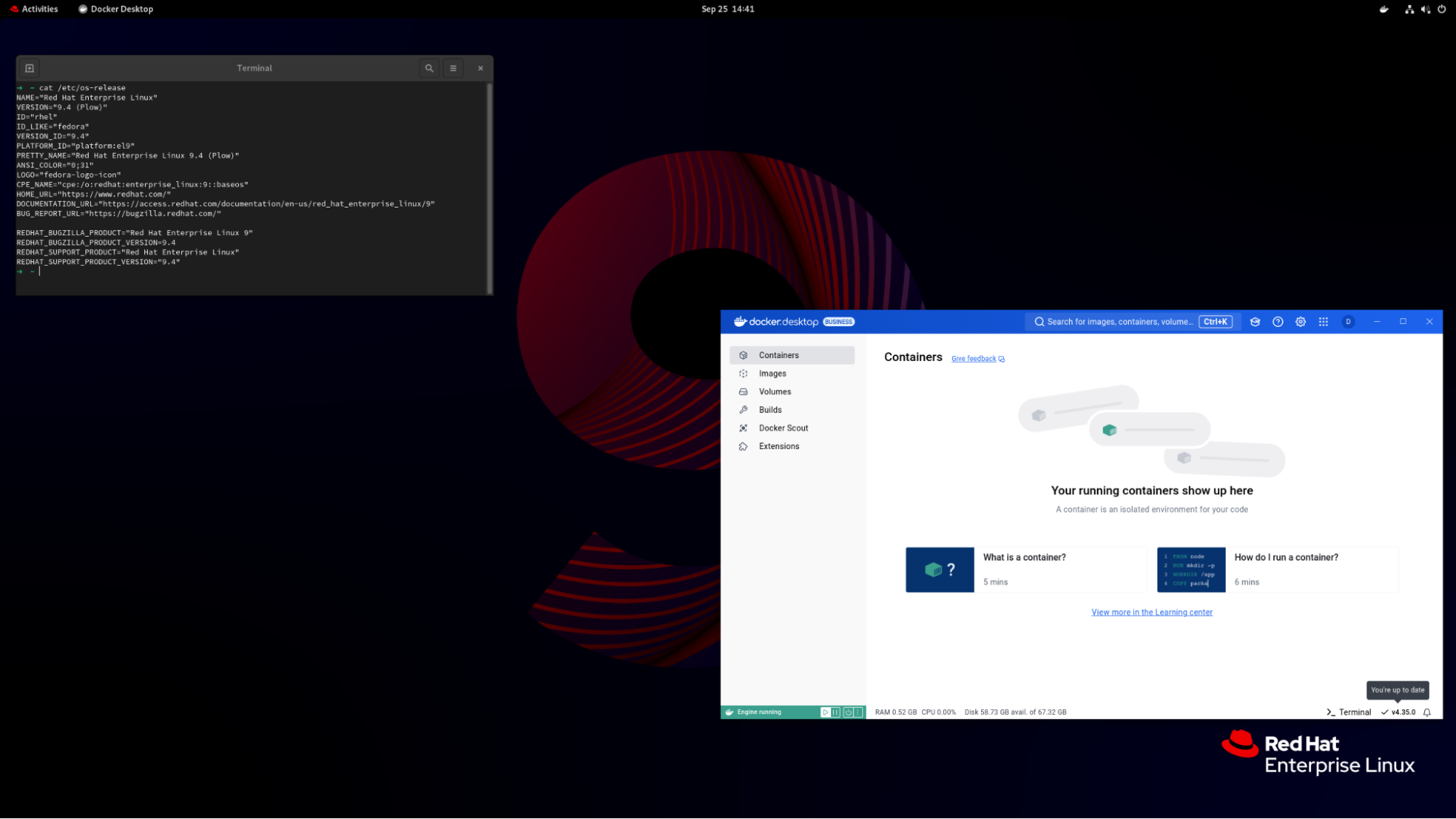1456x819 pixels.
Task: Pause the Docker engine
Action: (835, 712)
